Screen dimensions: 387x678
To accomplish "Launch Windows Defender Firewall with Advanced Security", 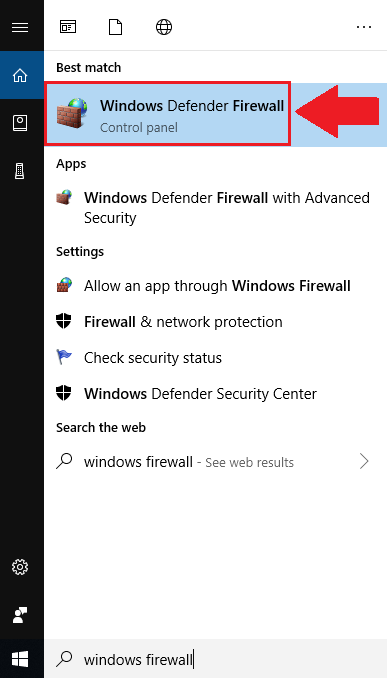I will coord(215,208).
